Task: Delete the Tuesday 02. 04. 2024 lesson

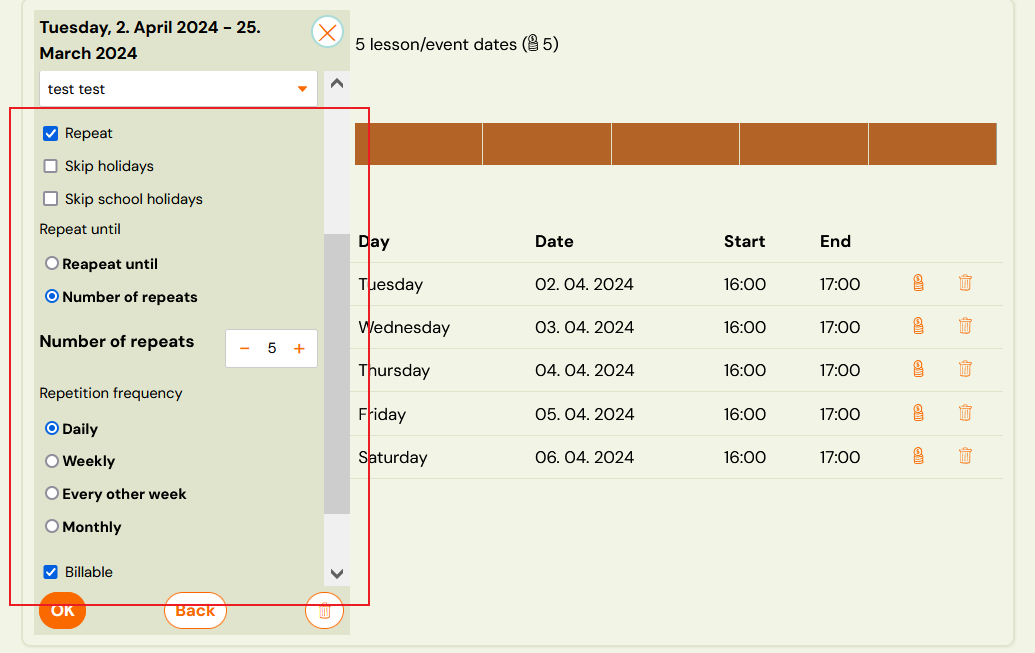Action: click(965, 283)
